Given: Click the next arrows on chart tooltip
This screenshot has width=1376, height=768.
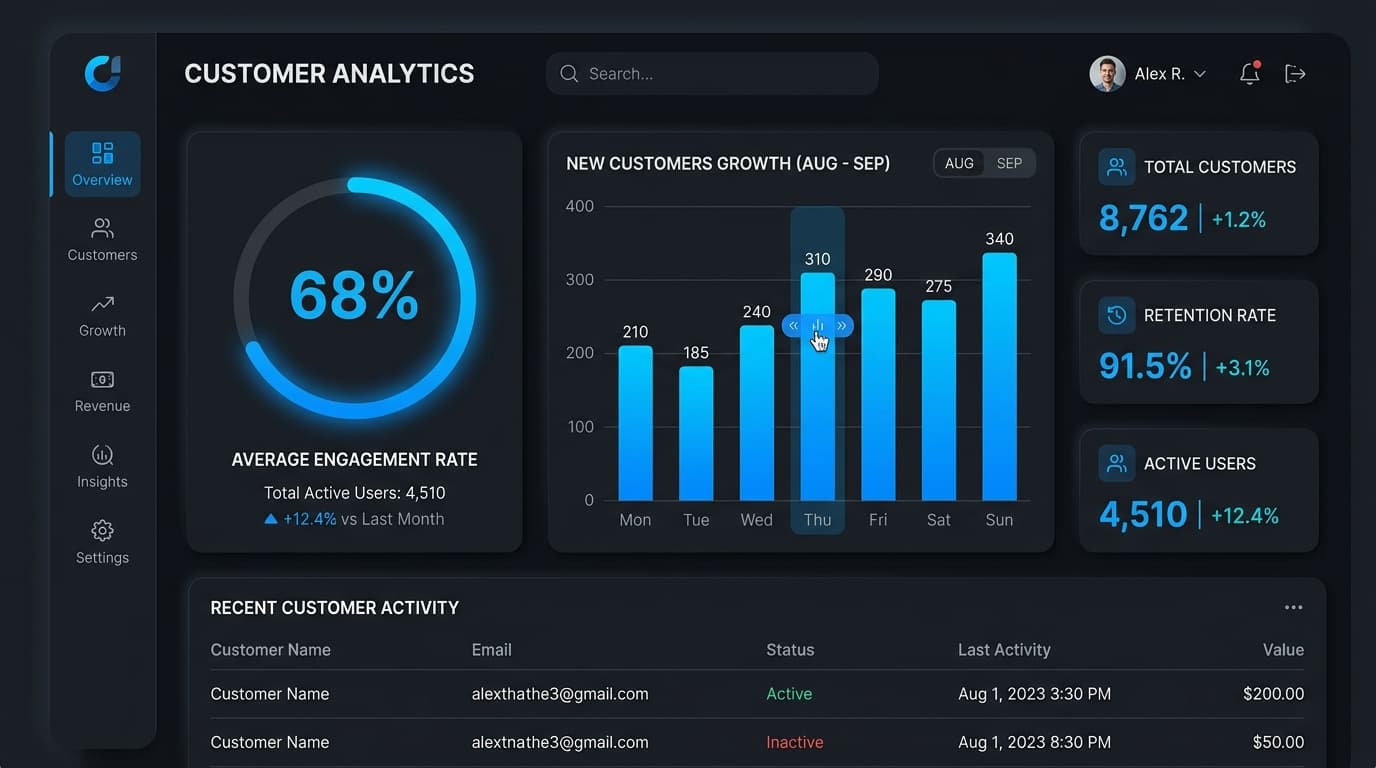Looking at the screenshot, I should (842, 325).
